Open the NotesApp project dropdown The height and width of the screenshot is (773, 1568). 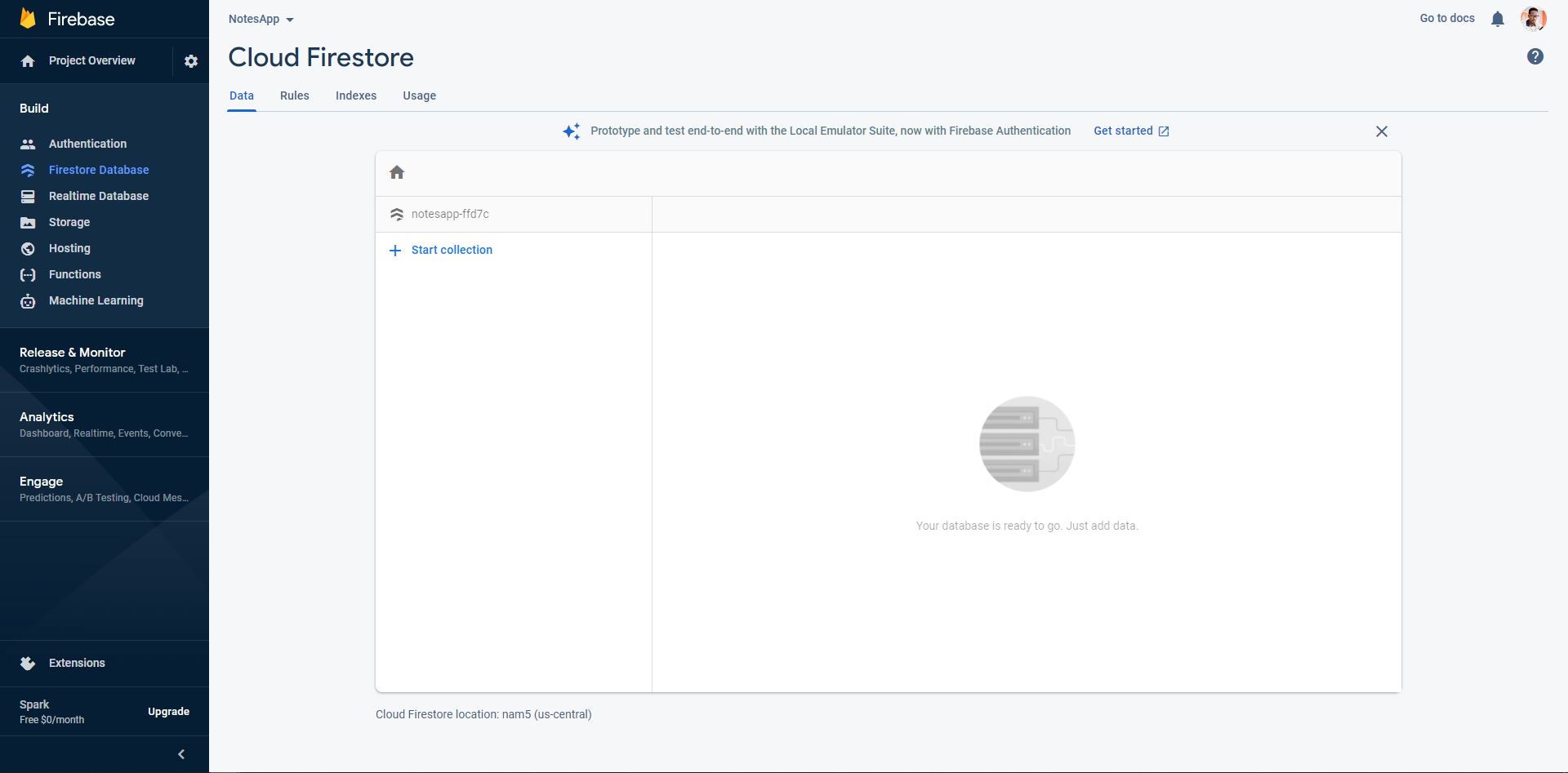click(261, 19)
